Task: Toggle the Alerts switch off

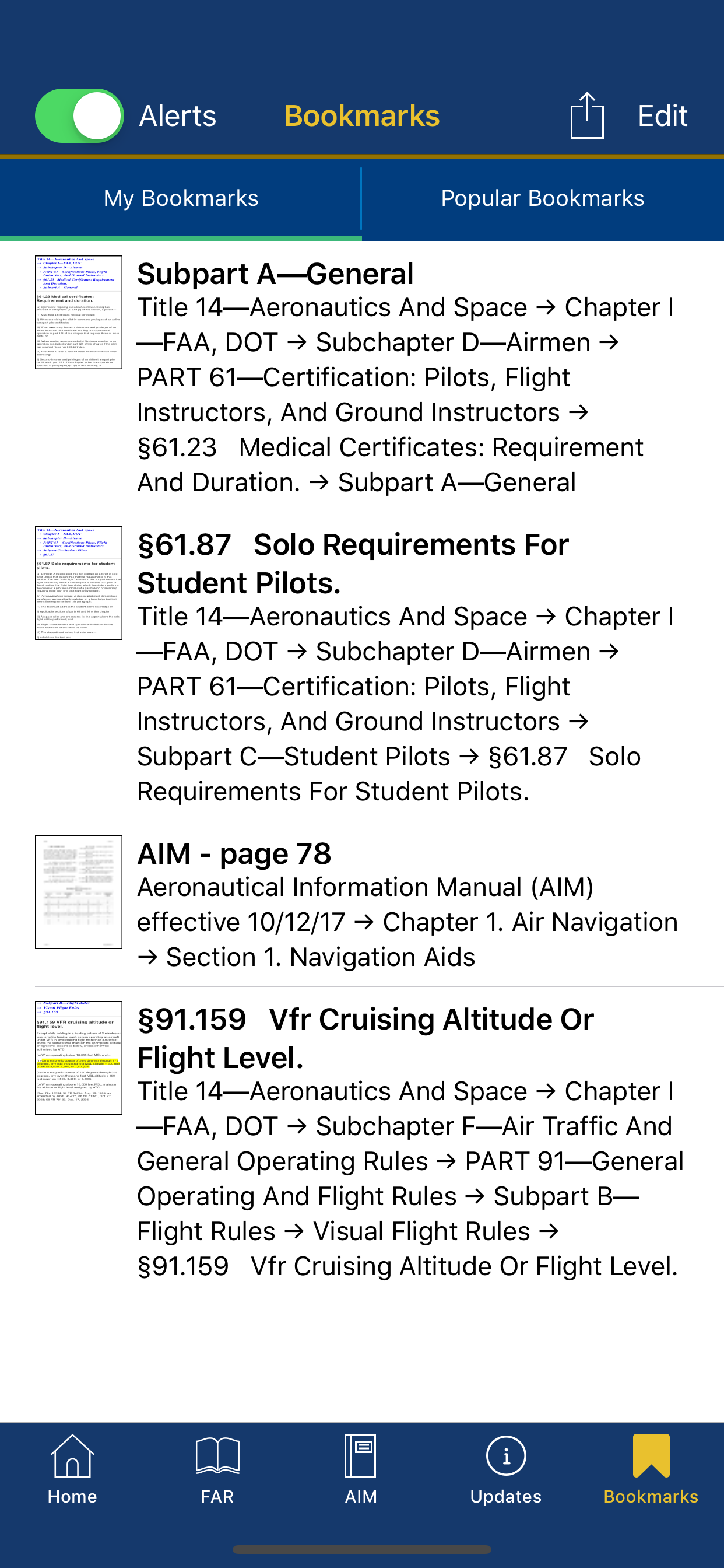Action: (x=79, y=116)
